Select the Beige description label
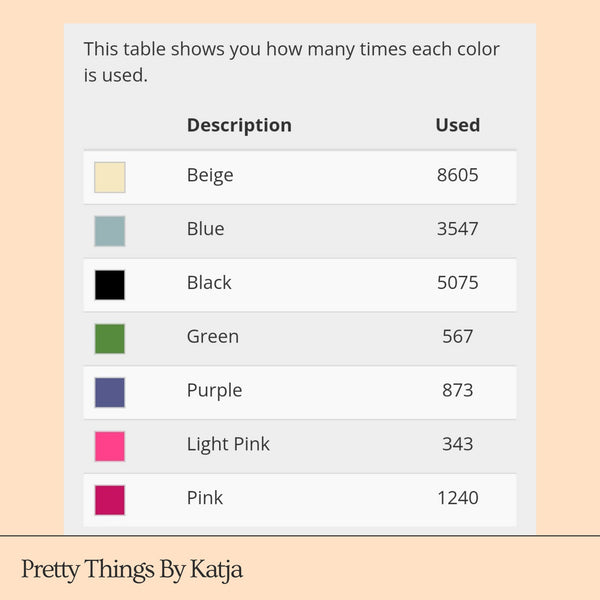This screenshot has width=600, height=600. (x=210, y=175)
